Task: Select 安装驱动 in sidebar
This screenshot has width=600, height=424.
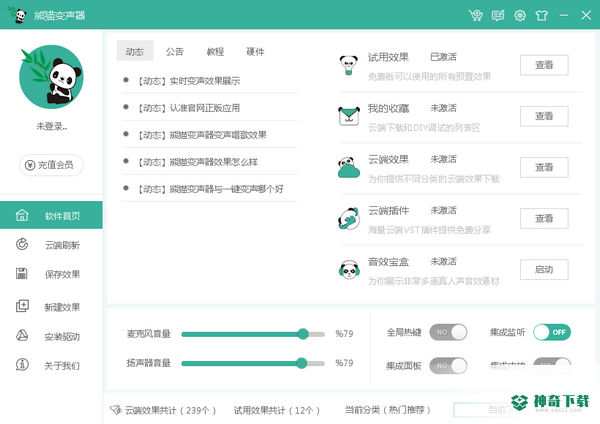Action: tap(51, 336)
